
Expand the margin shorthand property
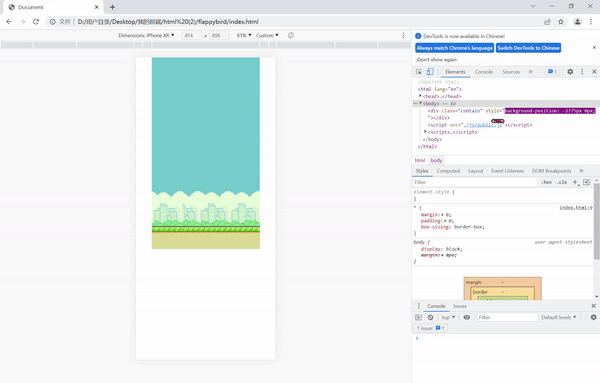coord(443,215)
